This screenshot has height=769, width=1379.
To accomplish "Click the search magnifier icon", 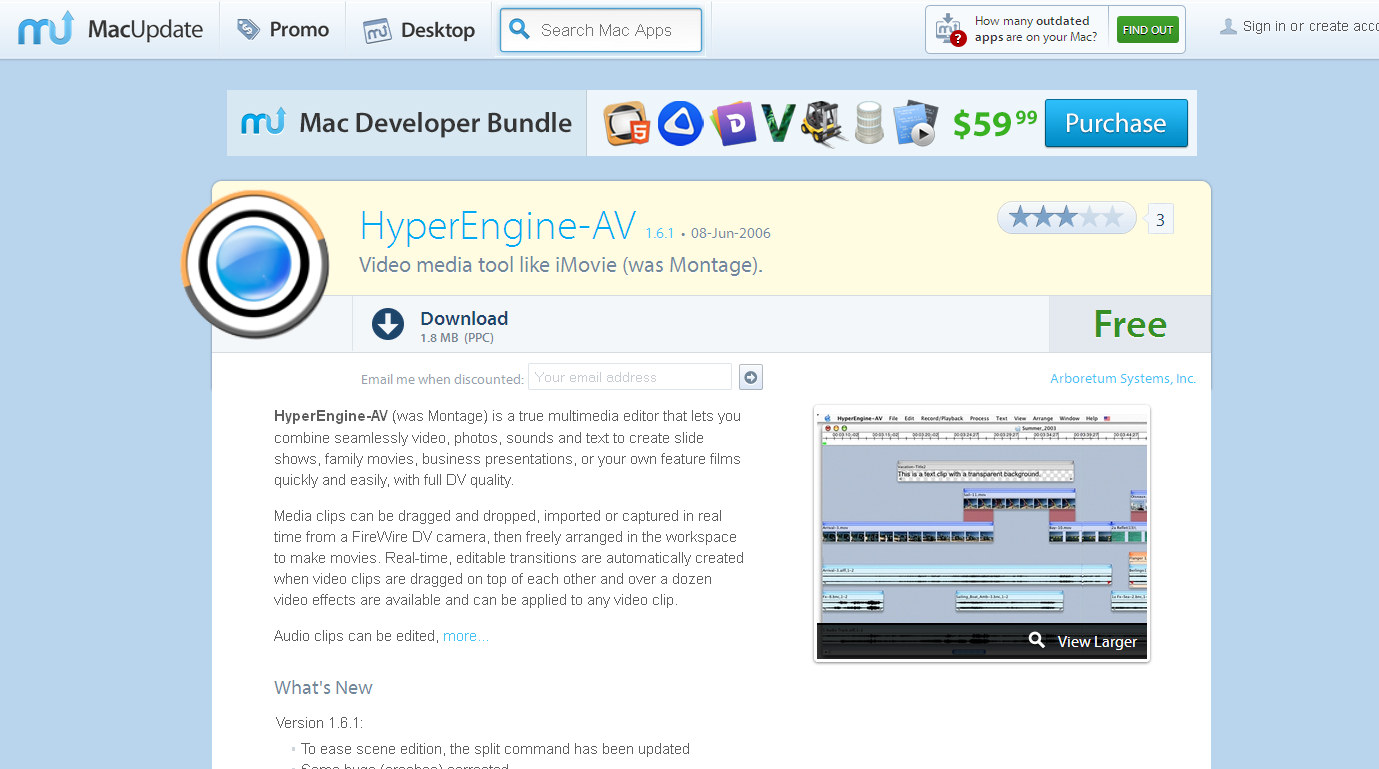I will (x=519, y=30).
